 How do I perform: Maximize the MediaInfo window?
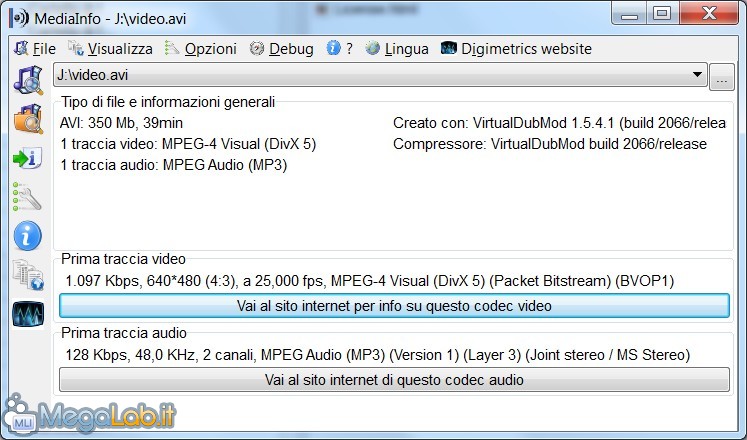[x=662, y=13]
